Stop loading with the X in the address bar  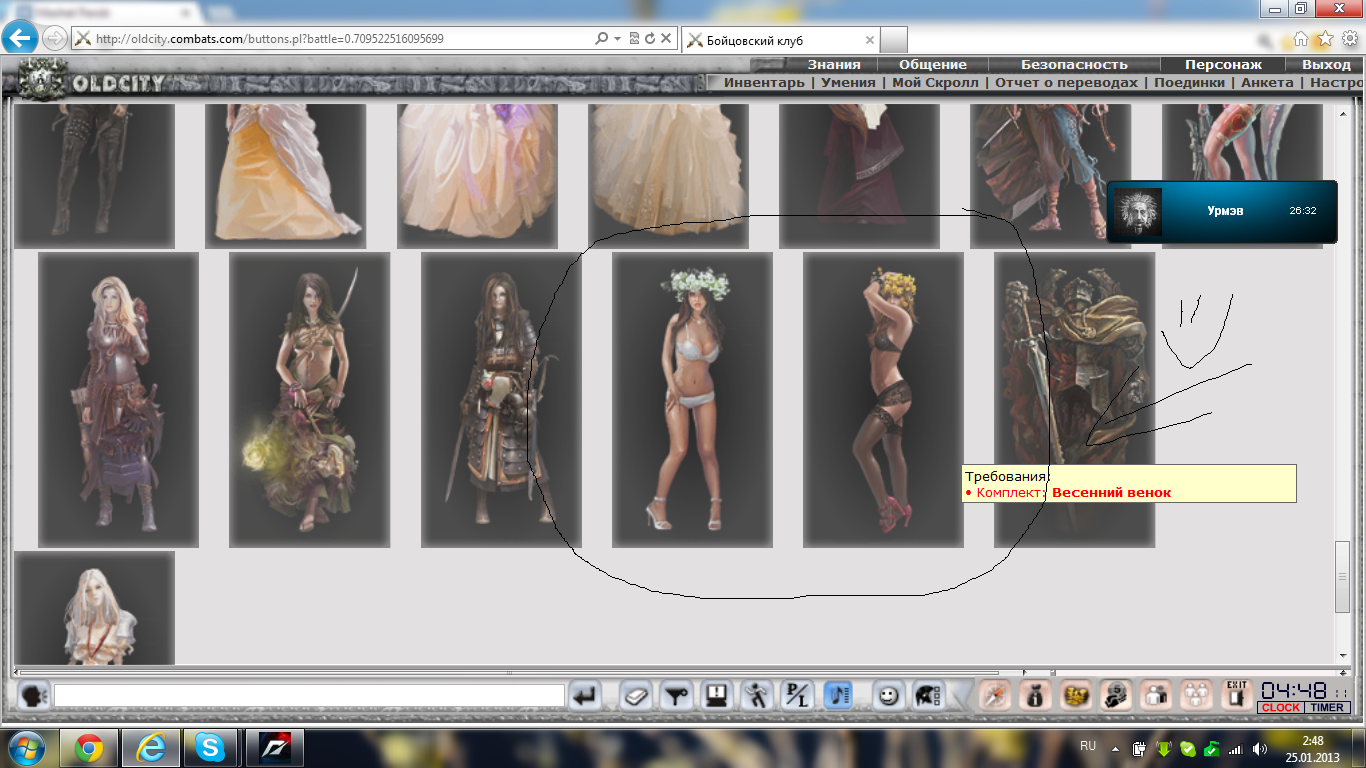point(666,39)
